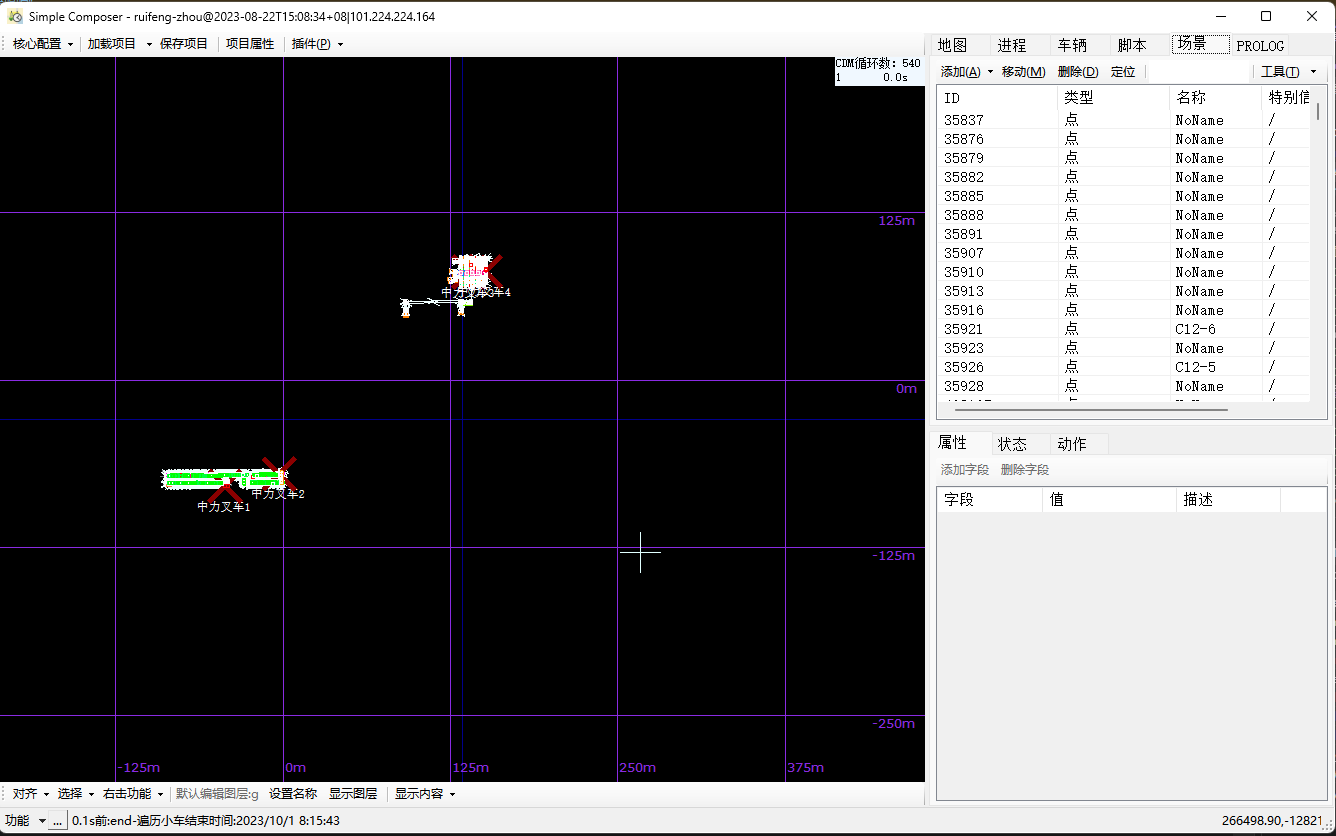Click the 中力叉车1 forklift marker
Screen dimensions: 1336x836
coord(226,488)
